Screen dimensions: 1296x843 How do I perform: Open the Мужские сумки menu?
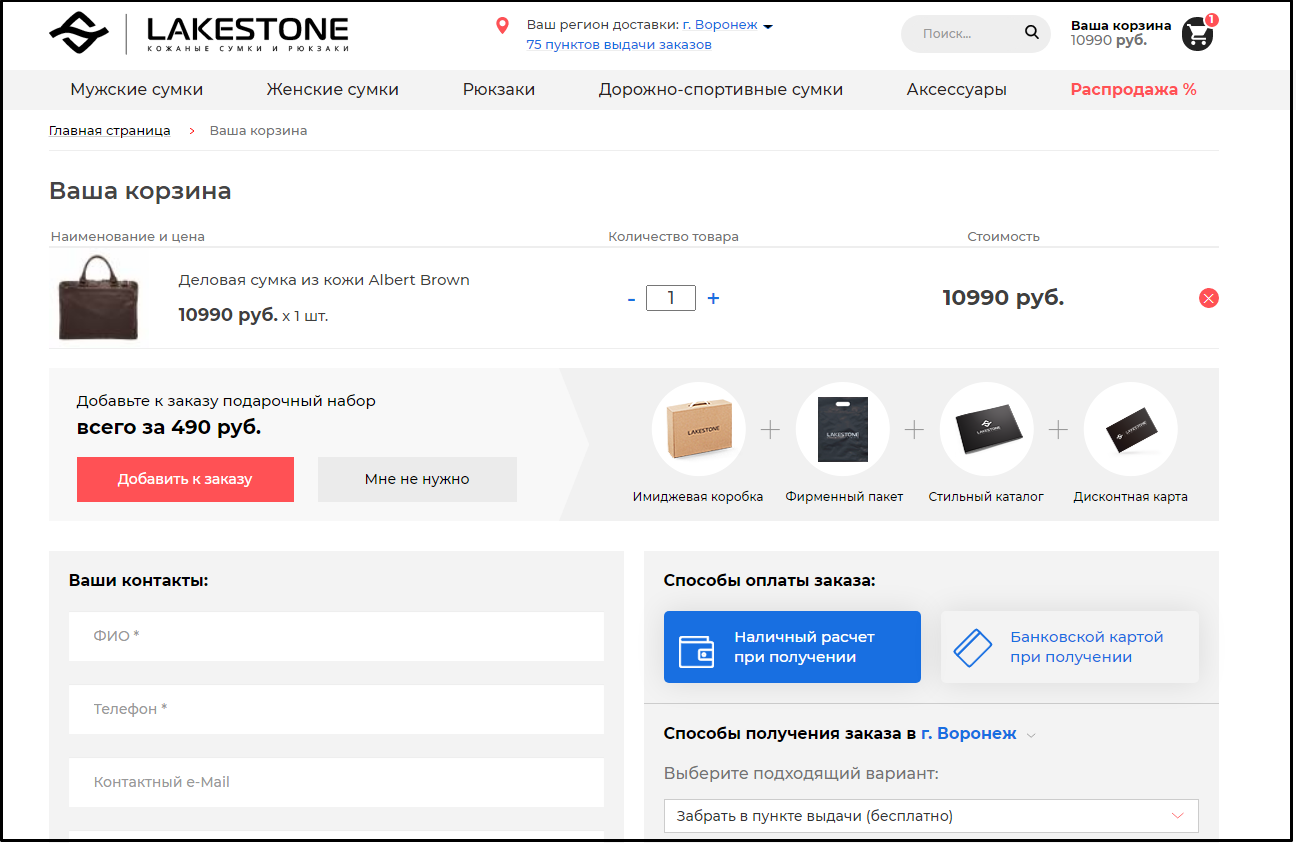coord(136,90)
